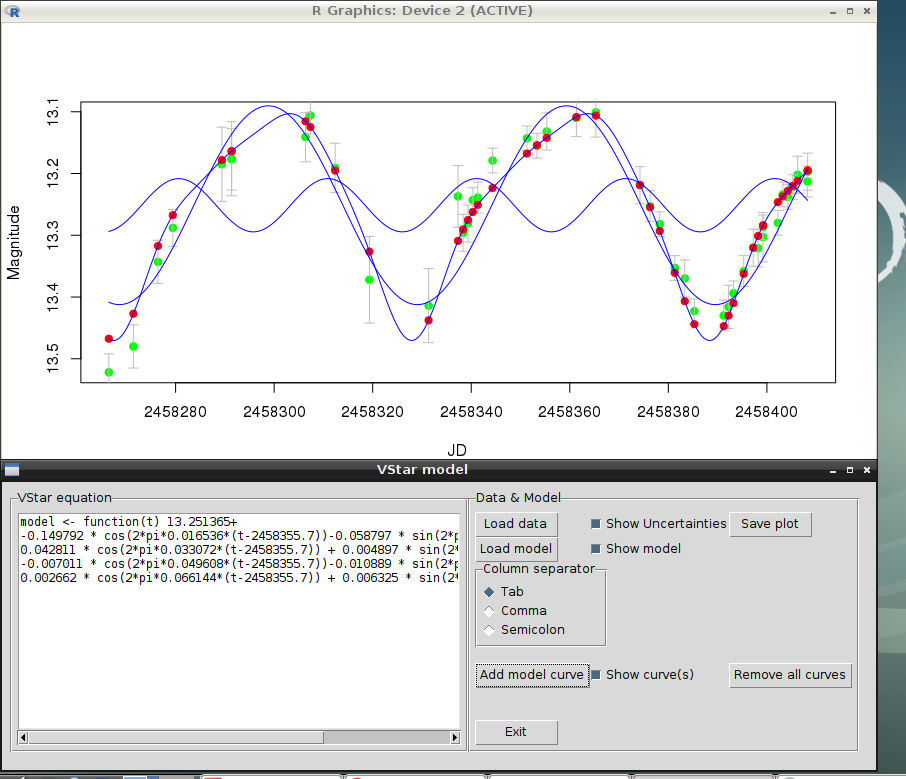
Task: Choose the Comma column separator
Action: coord(489,611)
